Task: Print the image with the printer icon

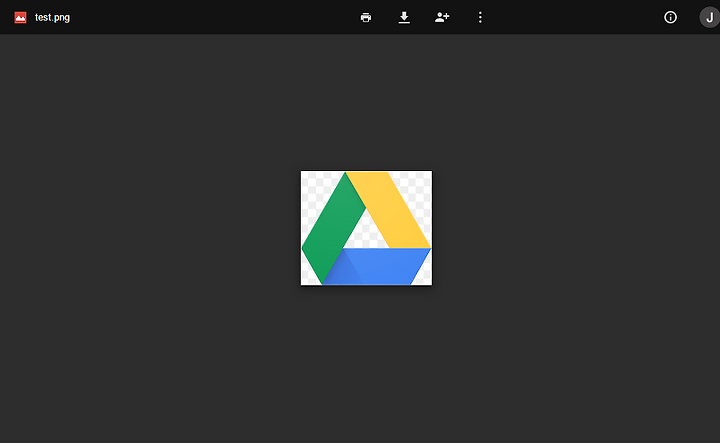Action: [x=366, y=17]
